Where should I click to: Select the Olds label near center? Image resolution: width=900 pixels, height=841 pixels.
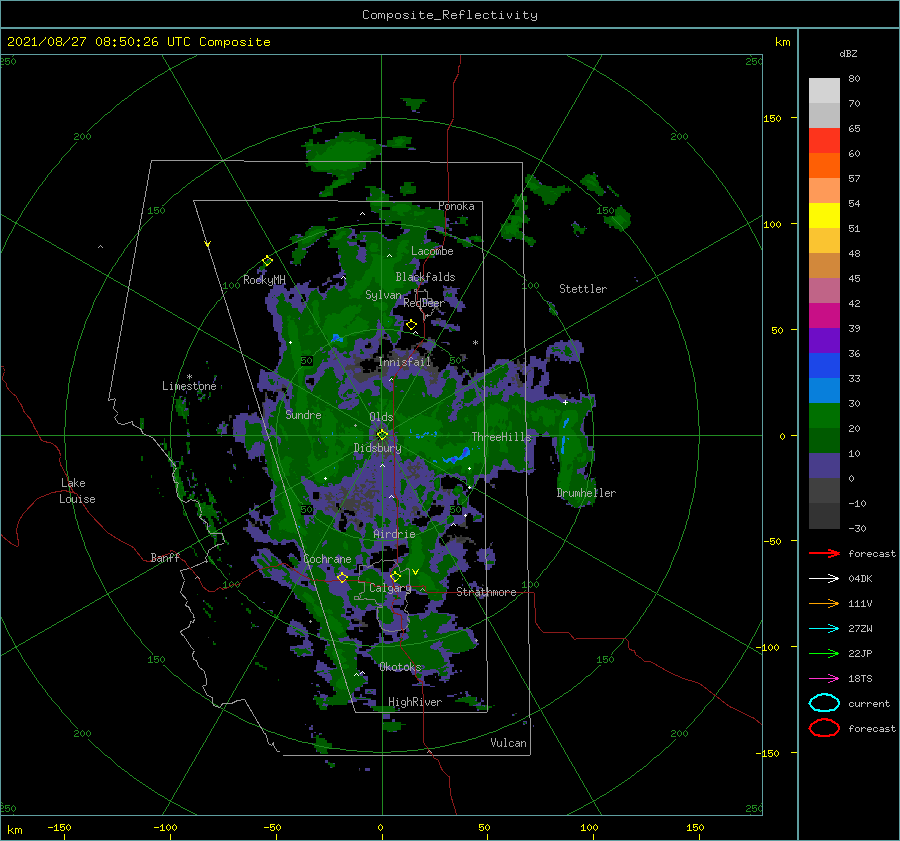[x=381, y=417]
